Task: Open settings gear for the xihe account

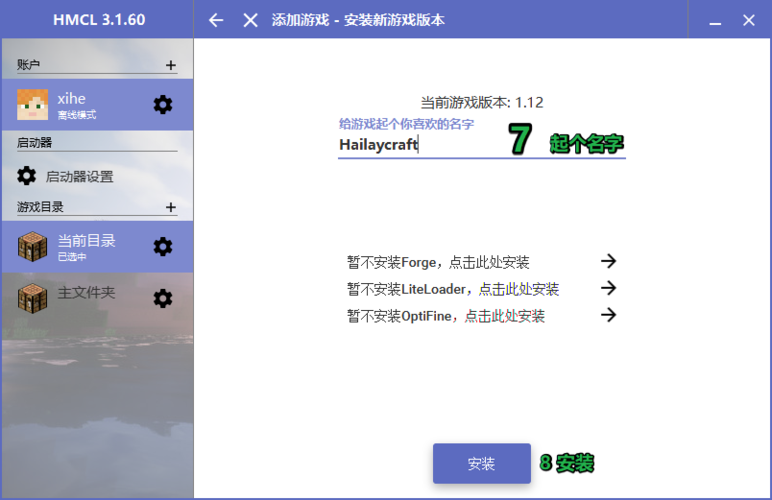Action: click(x=162, y=104)
